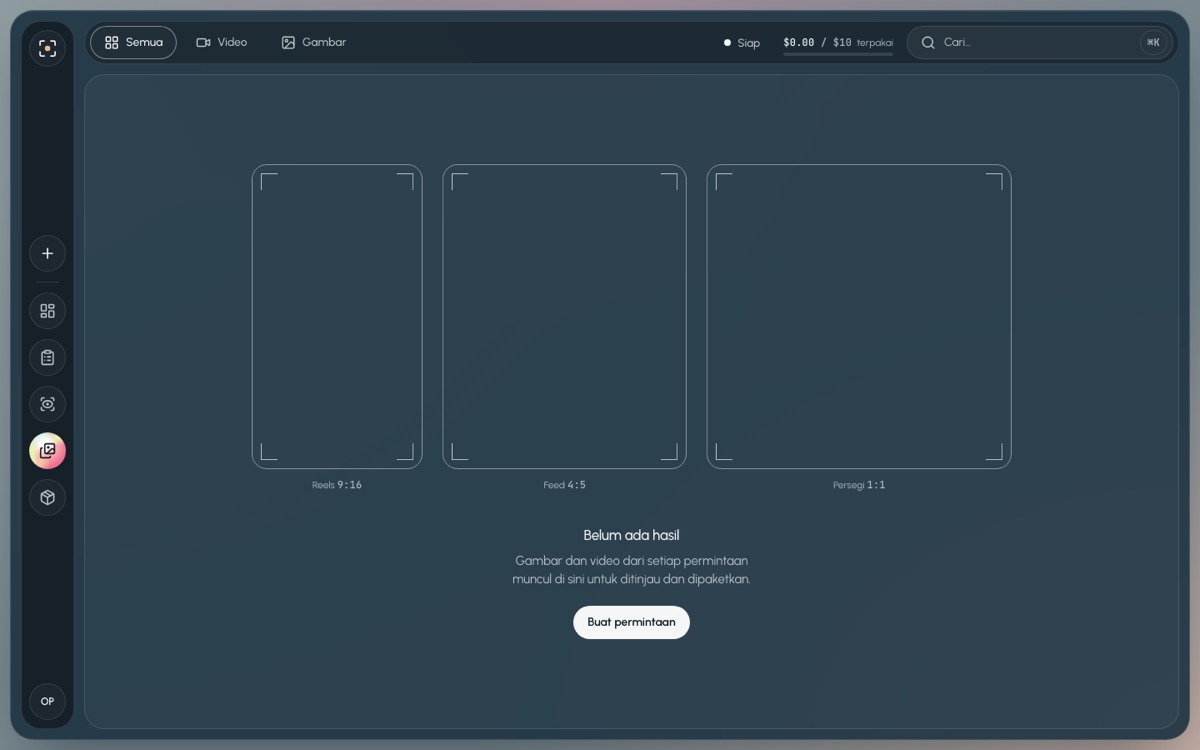The height and width of the screenshot is (750, 1200).
Task: Click the search magnifier icon
Action: pos(928,43)
